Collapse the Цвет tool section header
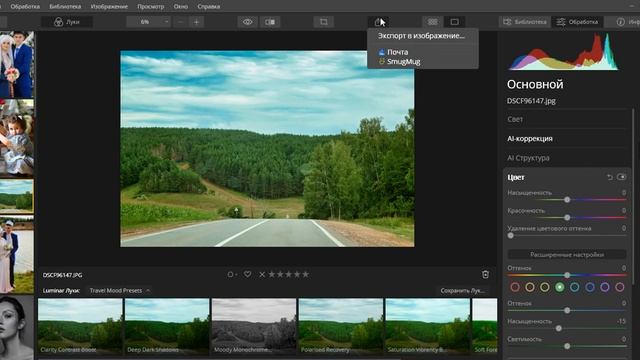Viewport: 640px width, 360px height. 516,178
